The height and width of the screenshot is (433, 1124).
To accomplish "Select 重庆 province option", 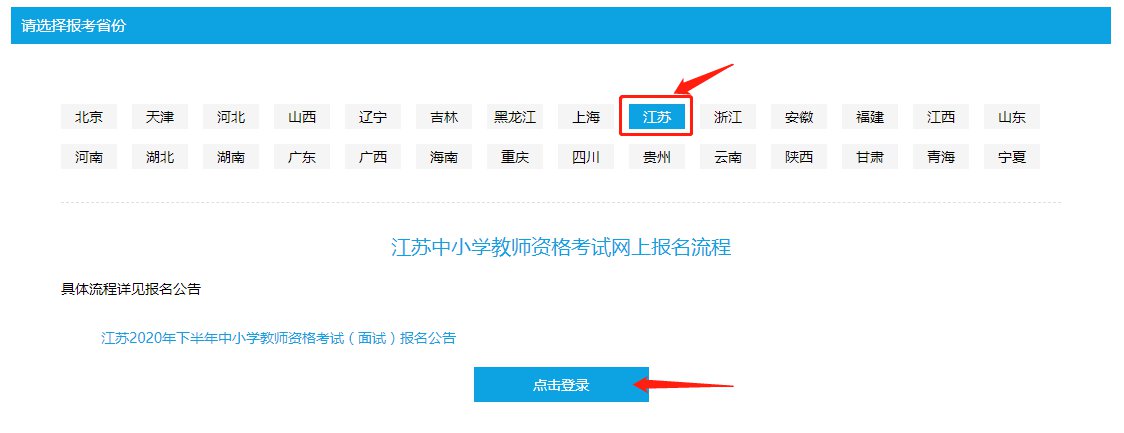I will 515,157.
